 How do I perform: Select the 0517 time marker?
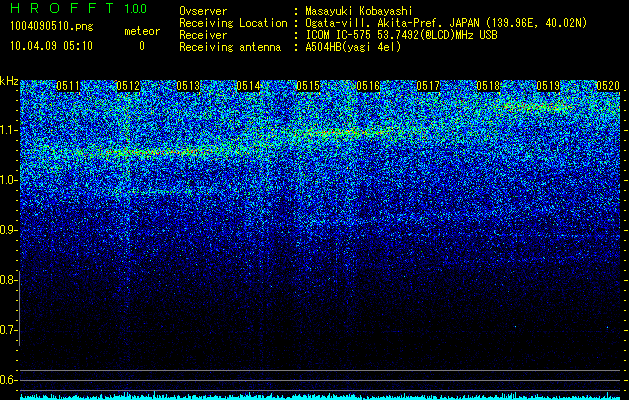pyautogui.click(x=428, y=86)
